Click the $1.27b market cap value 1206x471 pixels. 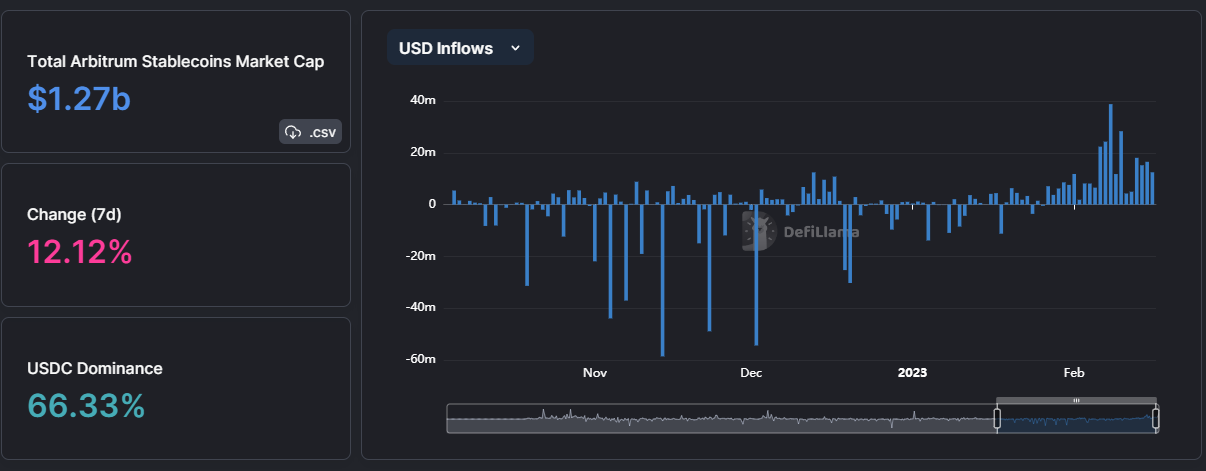pyautogui.click(x=80, y=98)
